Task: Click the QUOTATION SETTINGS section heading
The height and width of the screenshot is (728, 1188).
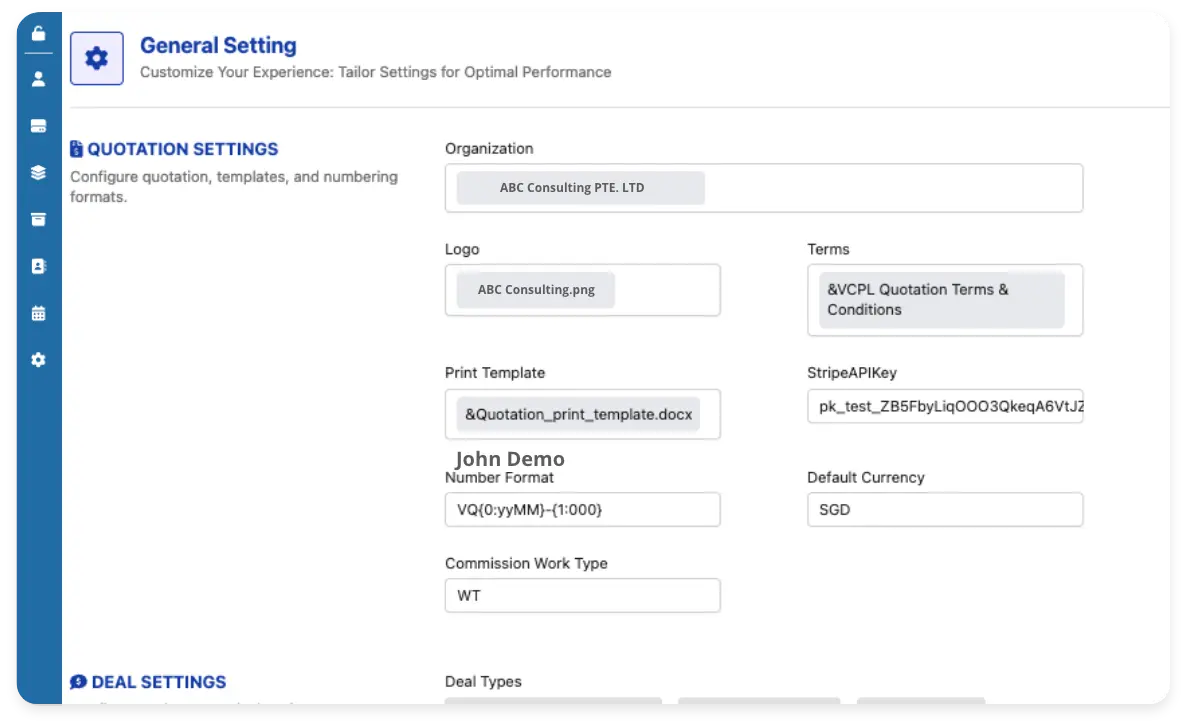Action: click(183, 149)
